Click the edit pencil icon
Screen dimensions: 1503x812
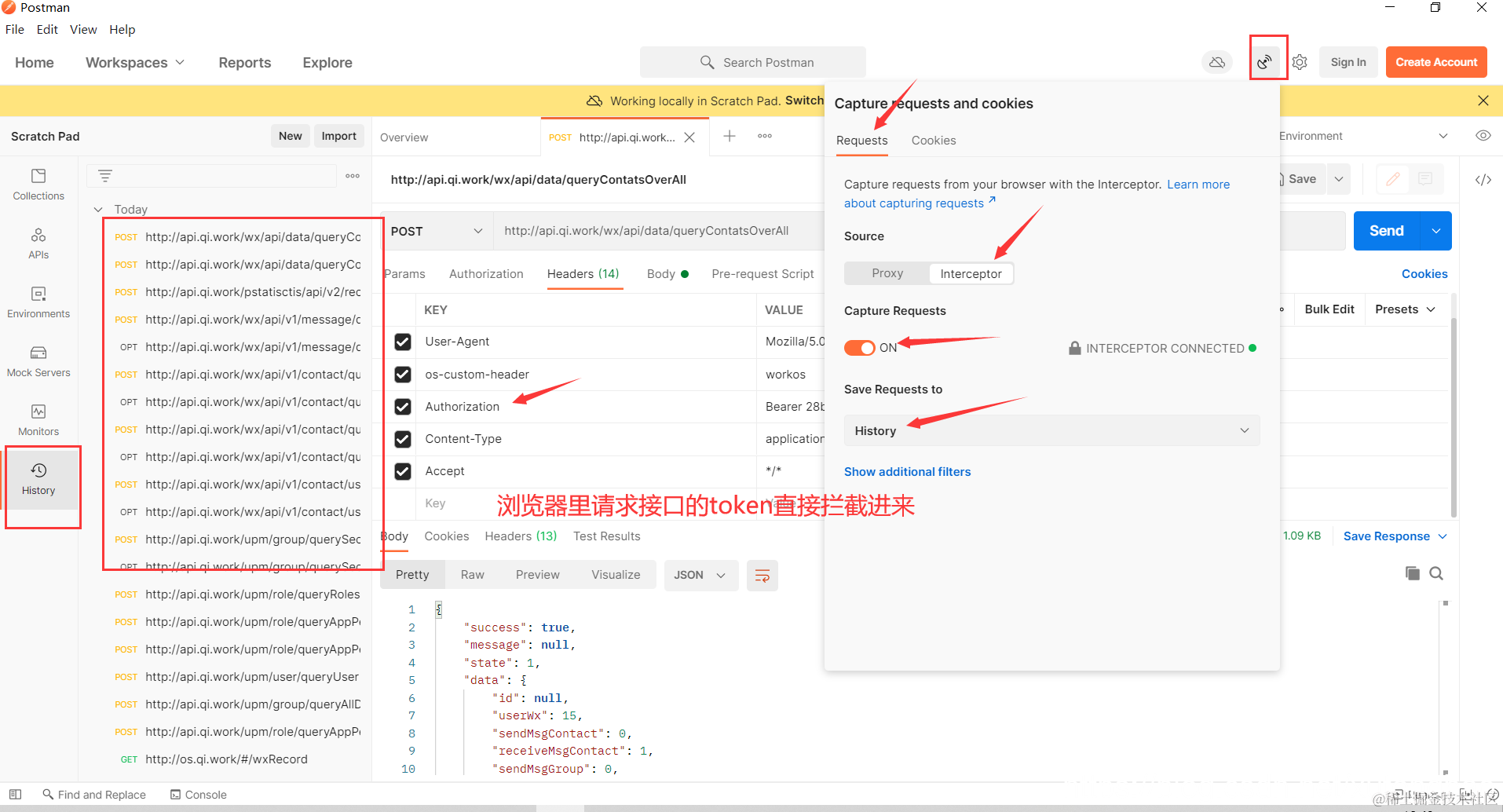click(1393, 179)
